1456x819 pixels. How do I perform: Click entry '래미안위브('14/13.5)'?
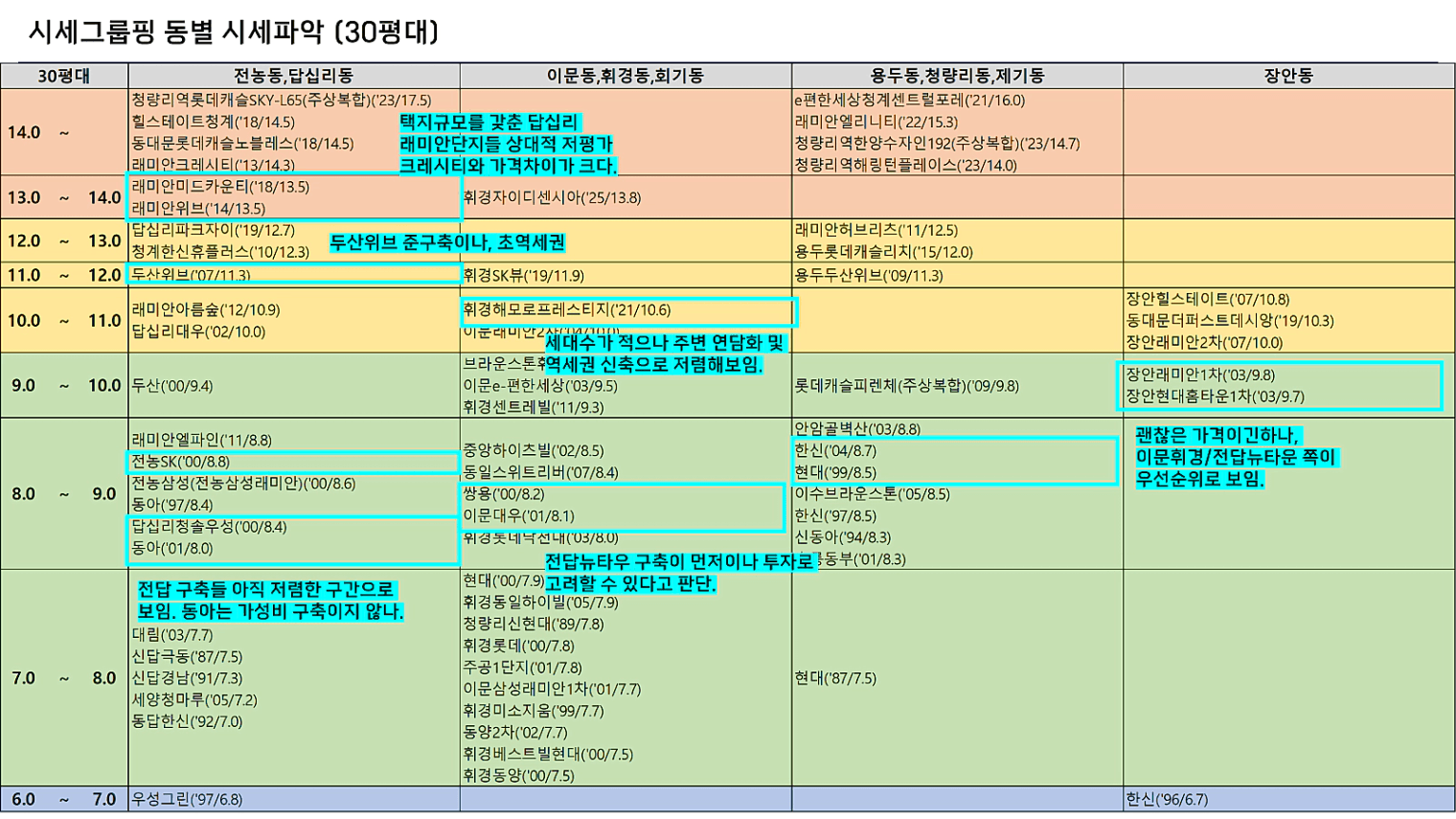198,208
